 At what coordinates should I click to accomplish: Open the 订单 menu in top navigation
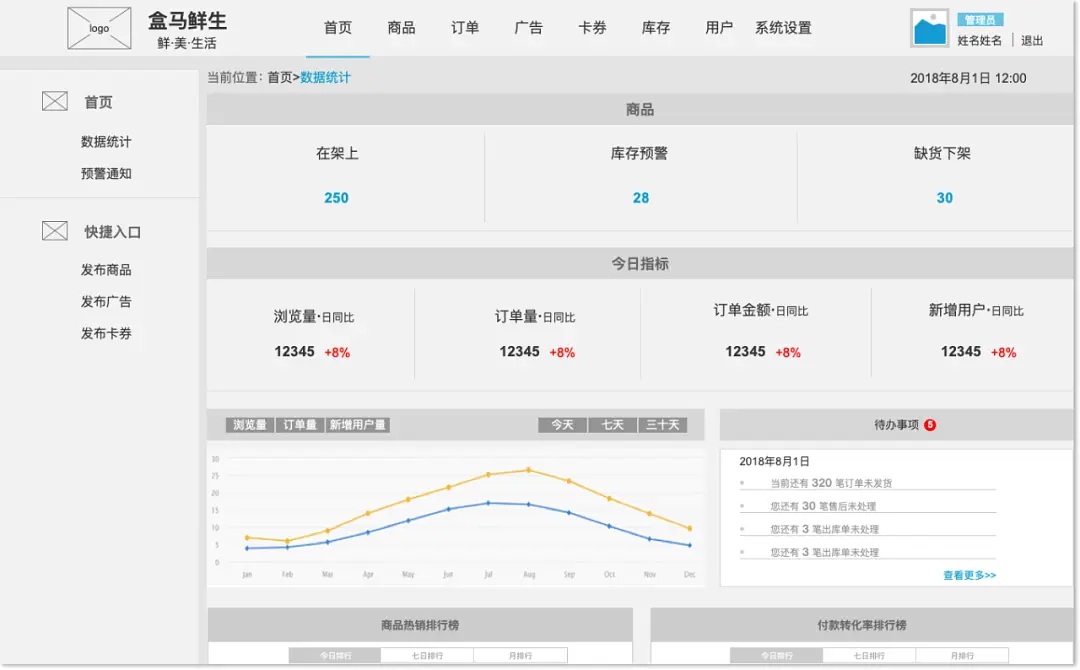pos(465,28)
